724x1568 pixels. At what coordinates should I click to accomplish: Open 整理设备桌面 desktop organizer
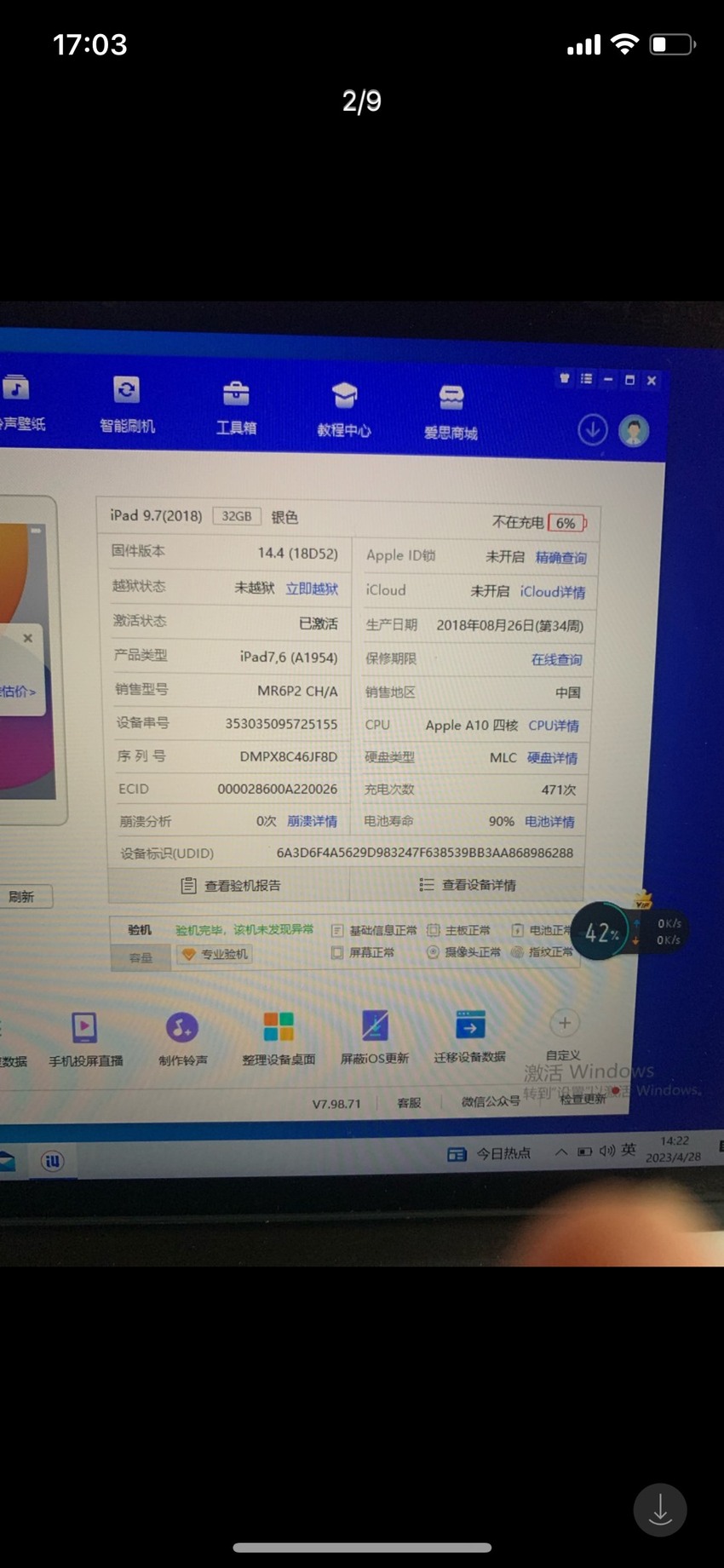pos(279,1039)
